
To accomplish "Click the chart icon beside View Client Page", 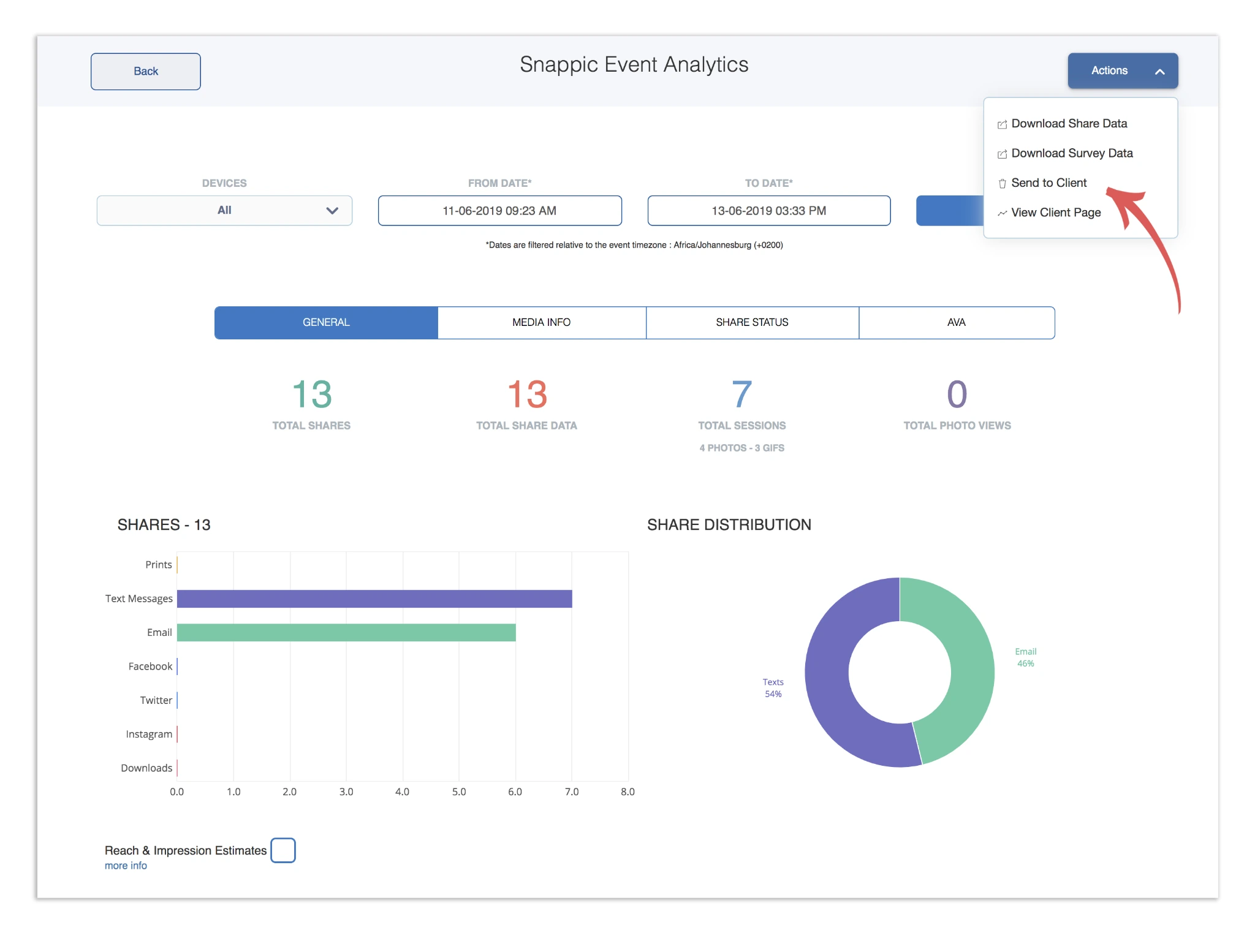I will coord(1003,213).
